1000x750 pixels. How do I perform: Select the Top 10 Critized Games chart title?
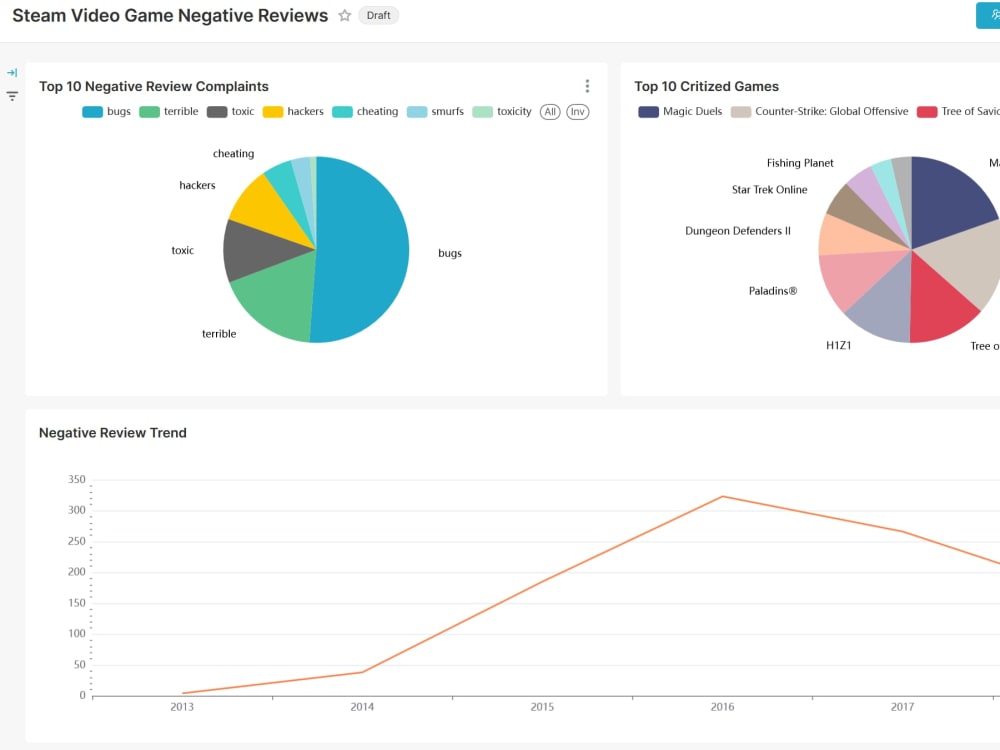pyautogui.click(x=708, y=86)
